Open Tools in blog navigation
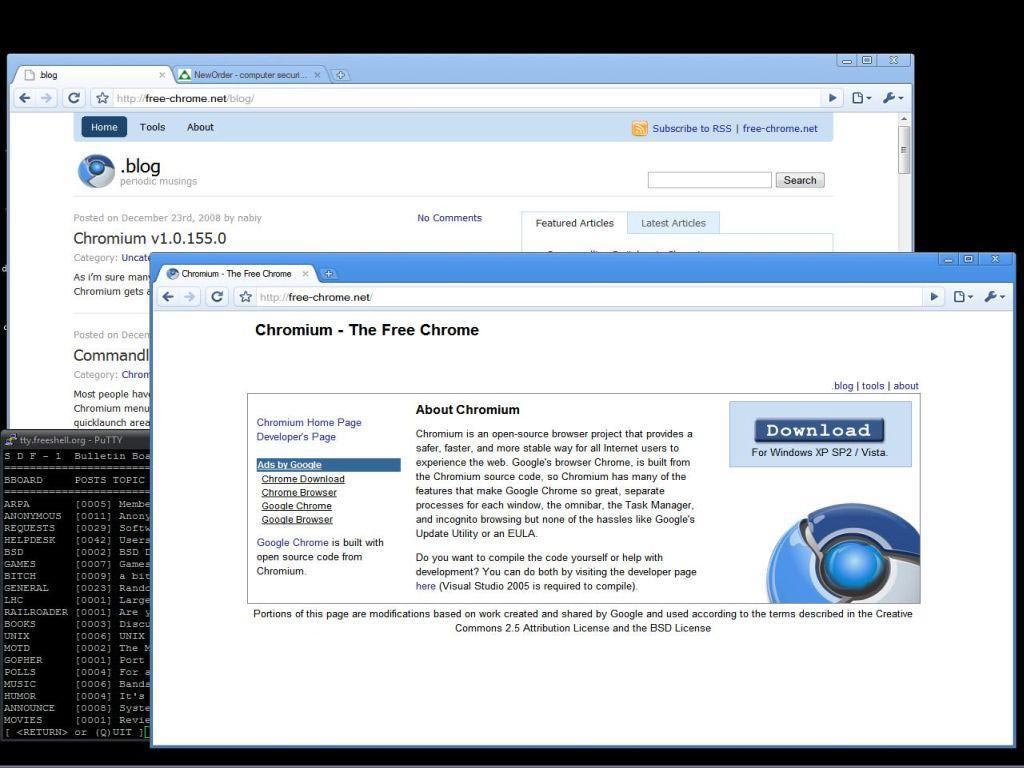 [152, 127]
